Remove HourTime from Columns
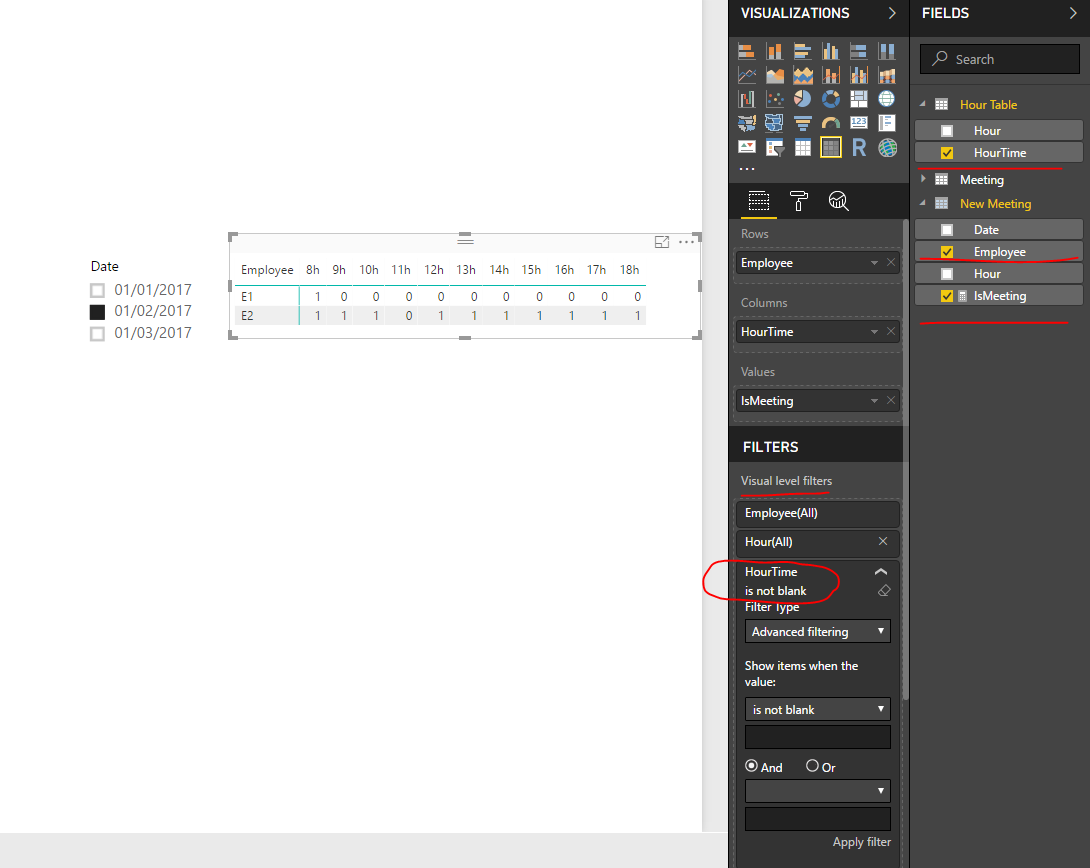1090x868 pixels. [890, 331]
